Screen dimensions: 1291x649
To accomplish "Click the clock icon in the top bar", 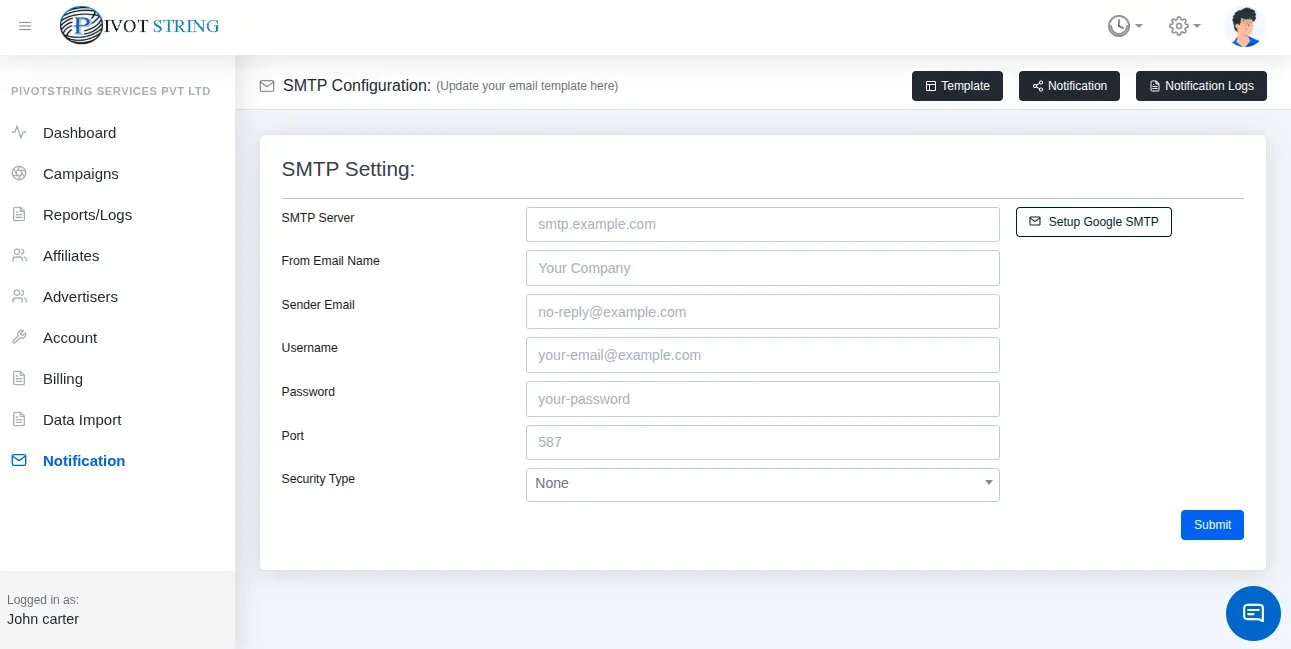I will coord(1118,26).
